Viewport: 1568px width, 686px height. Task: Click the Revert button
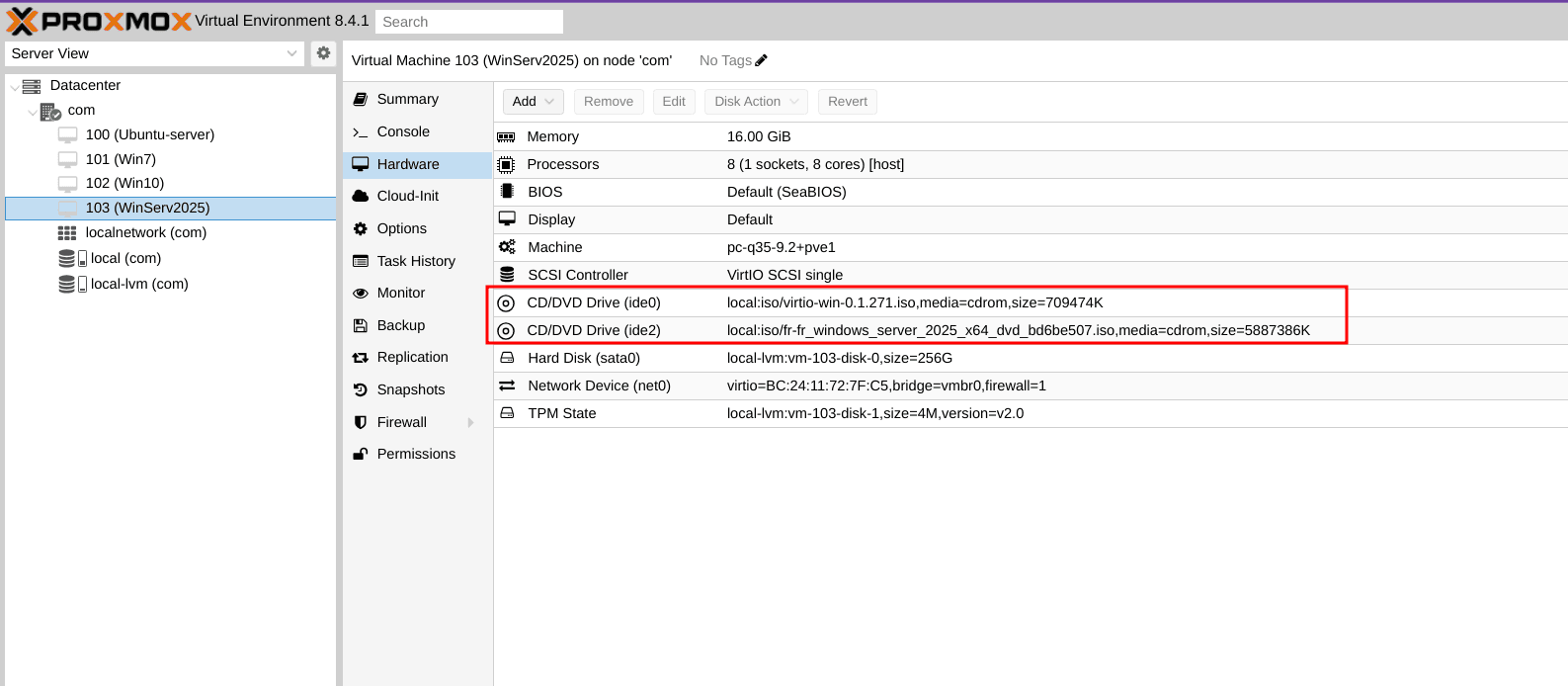pyautogui.click(x=848, y=102)
